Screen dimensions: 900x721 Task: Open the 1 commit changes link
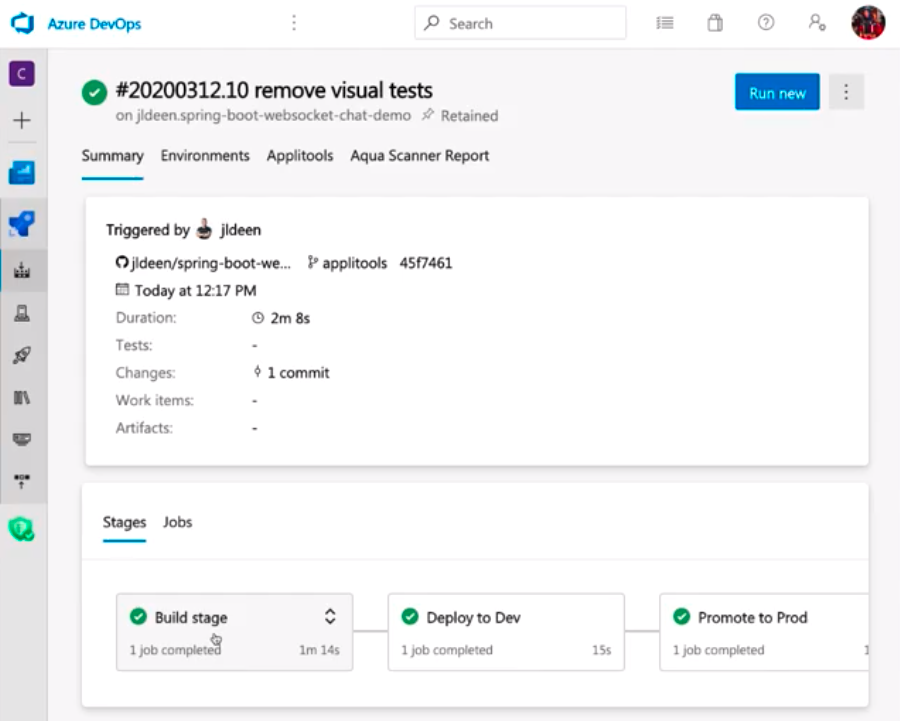[297, 373]
